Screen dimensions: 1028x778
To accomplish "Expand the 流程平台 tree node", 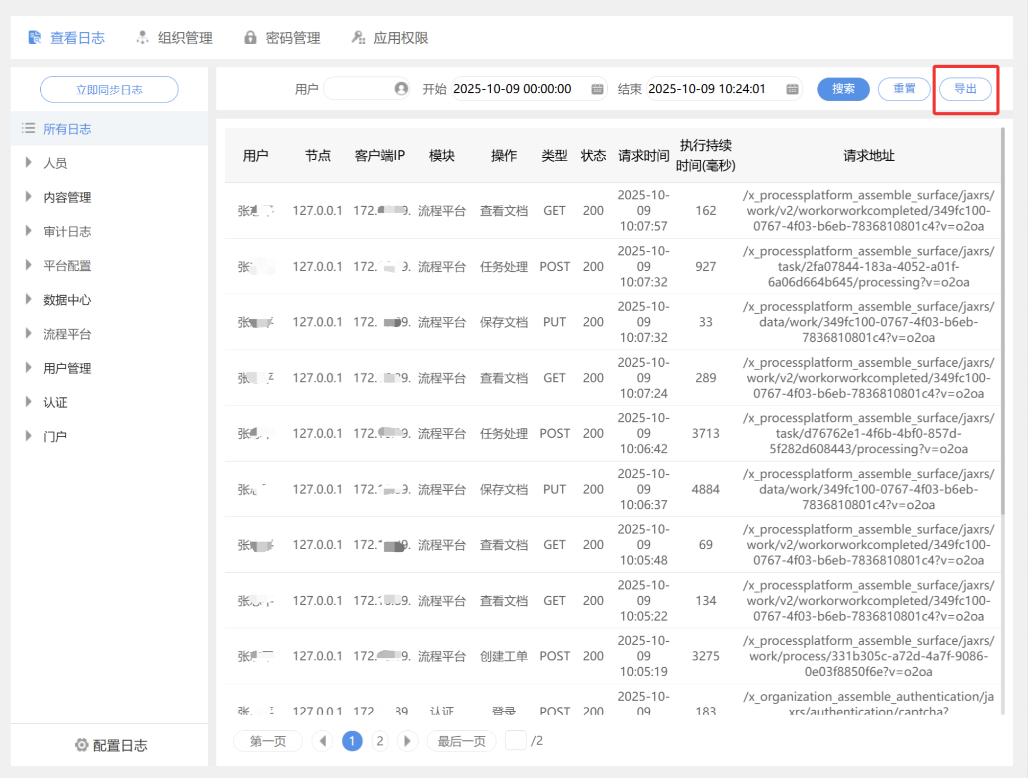I will pyautogui.click(x=29, y=334).
